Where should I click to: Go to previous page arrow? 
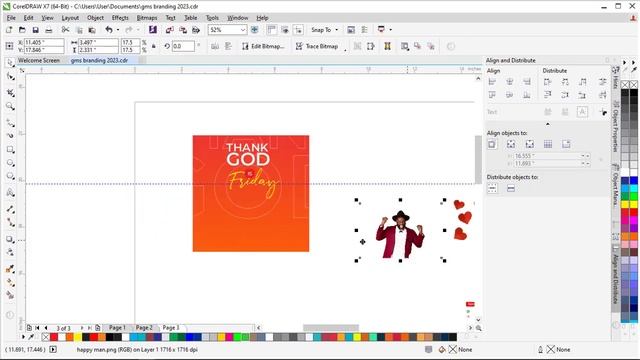pos(46,328)
